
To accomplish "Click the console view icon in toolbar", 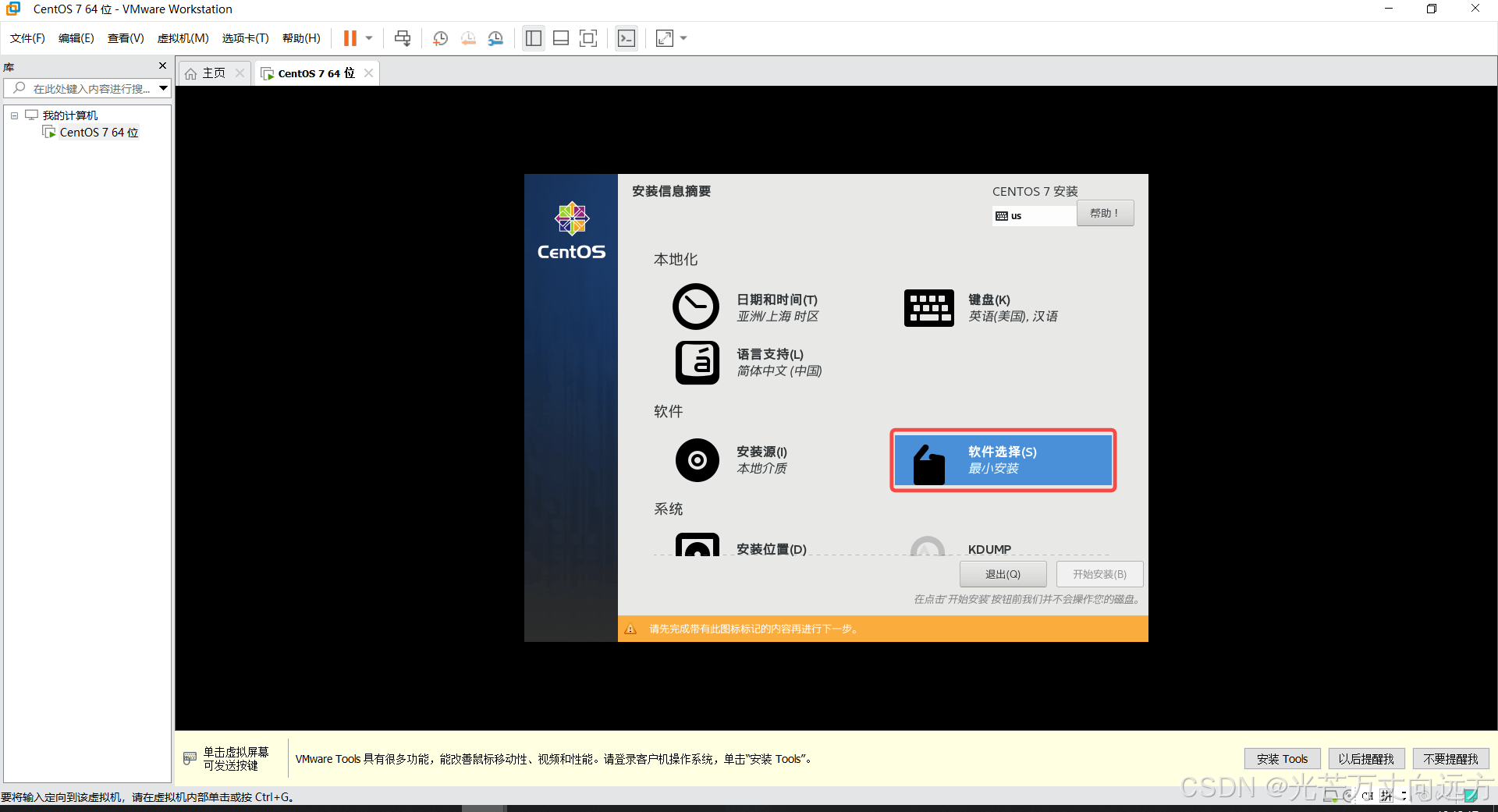I will tap(627, 38).
